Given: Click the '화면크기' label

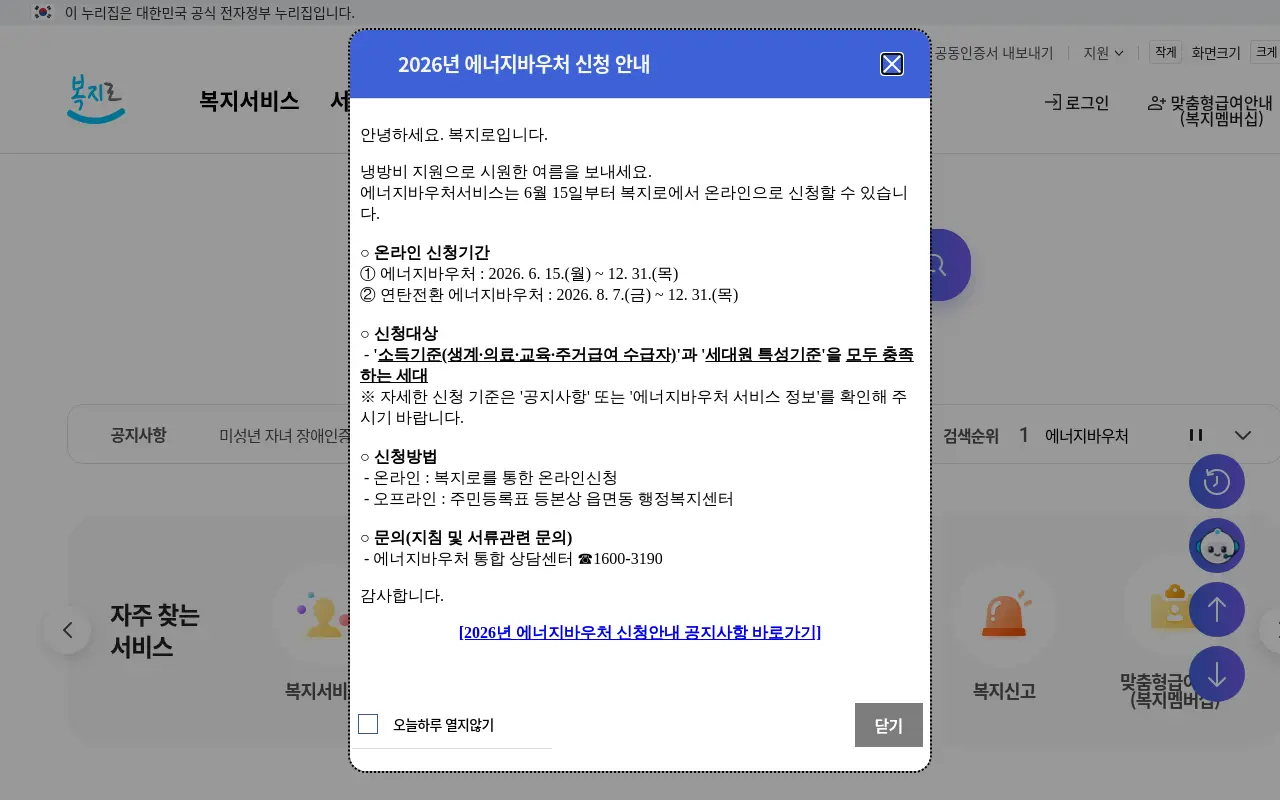Looking at the screenshot, I should click(x=1216, y=53).
